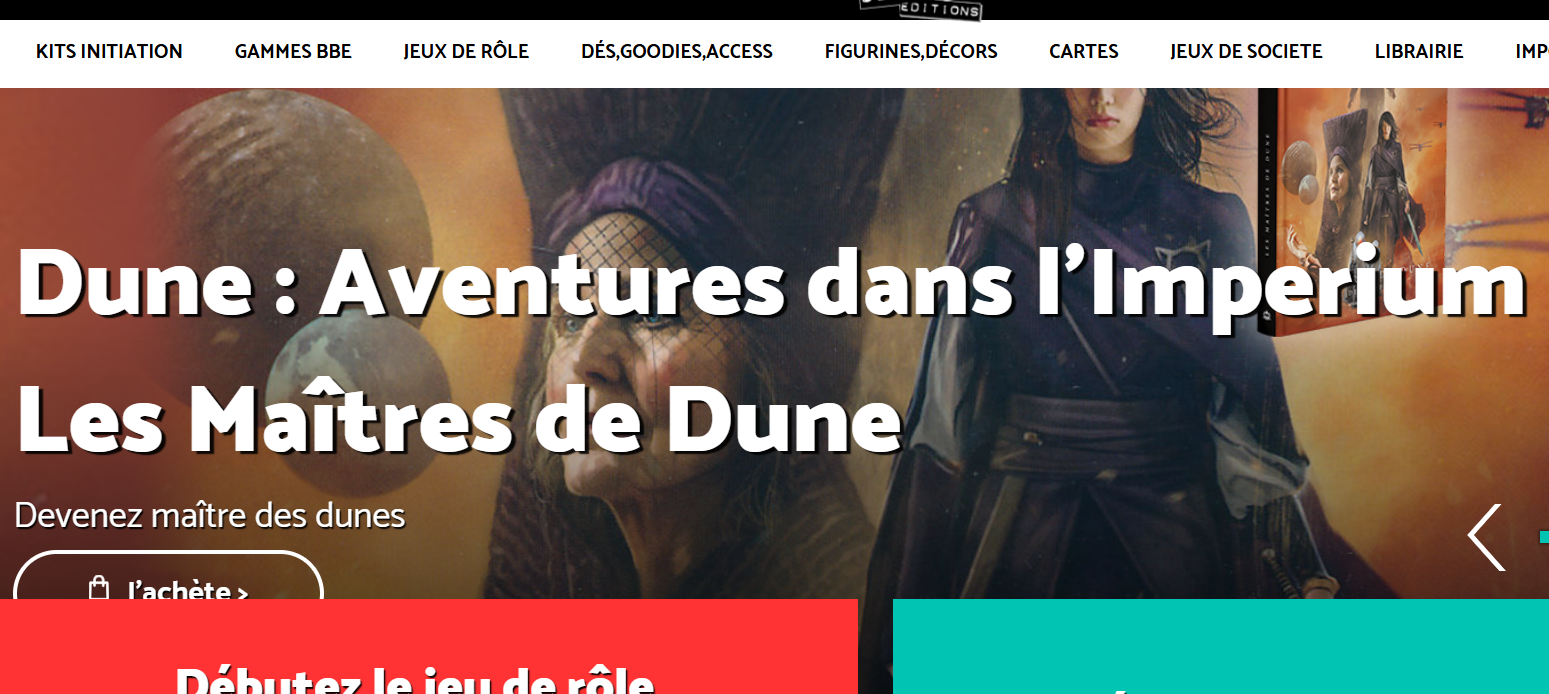Expand the Jeux de Rôle menu
1549x694 pixels.
466,51
